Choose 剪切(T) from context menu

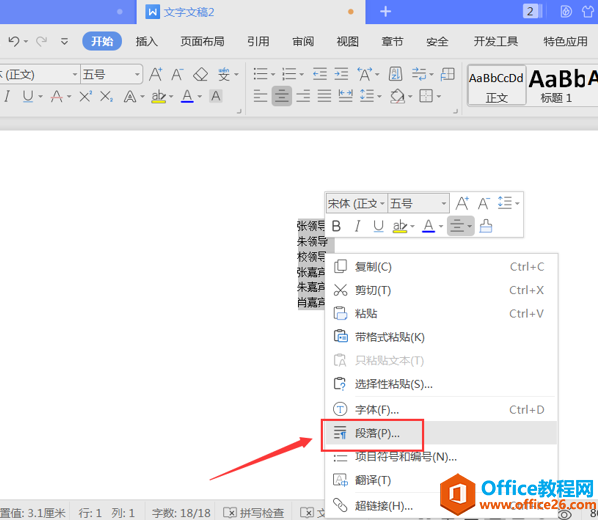pos(441,290)
